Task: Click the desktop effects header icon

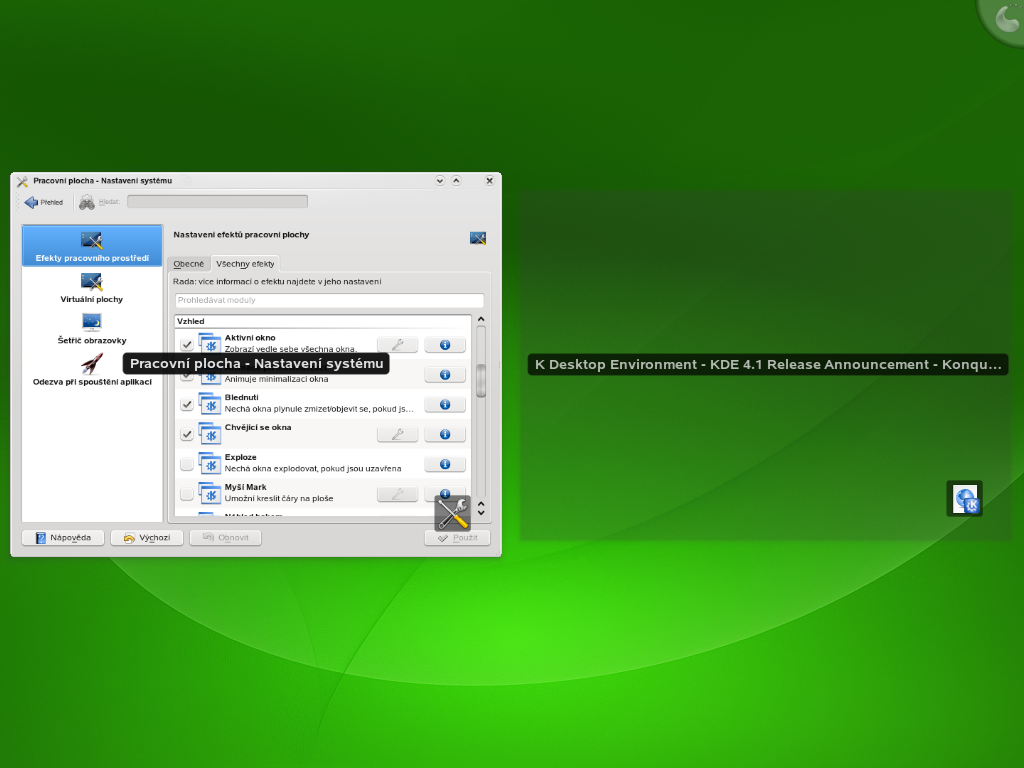Action: pyautogui.click(x=477, y=238)
